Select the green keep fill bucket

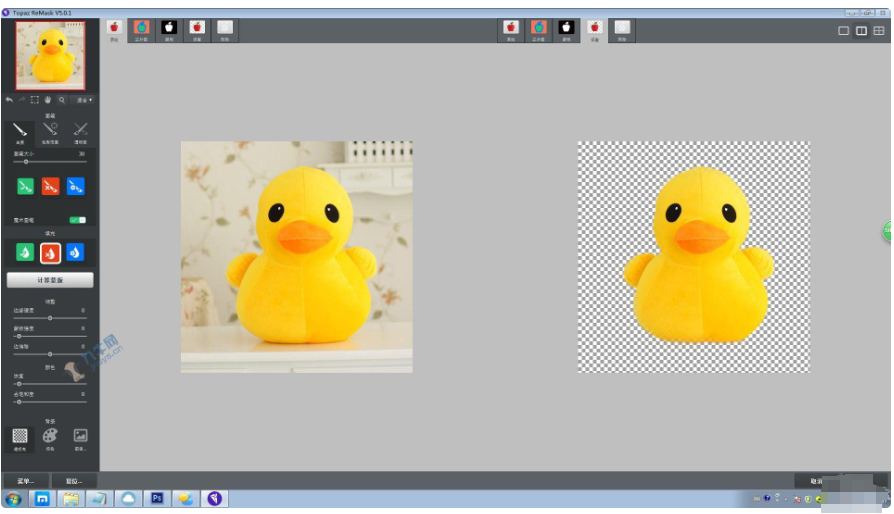coord(25,252)
